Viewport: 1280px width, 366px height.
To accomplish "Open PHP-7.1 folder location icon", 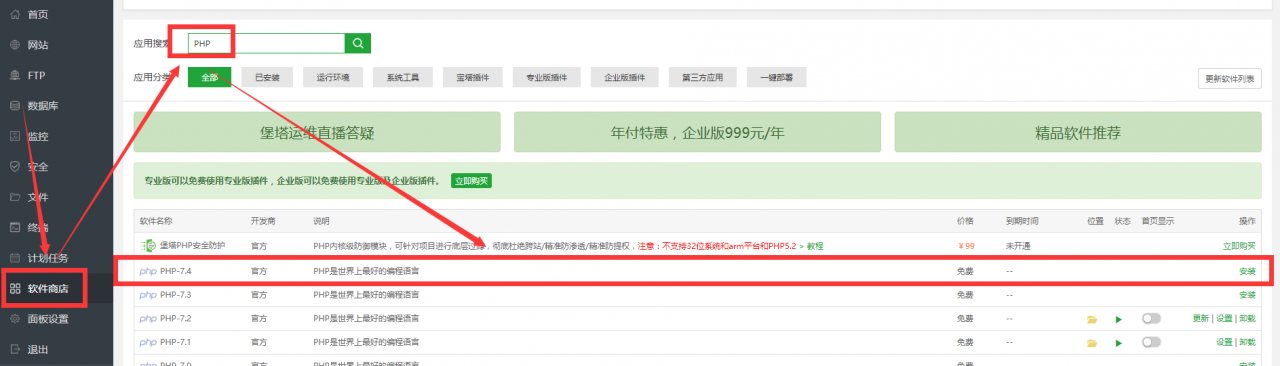I will 1092,342.
